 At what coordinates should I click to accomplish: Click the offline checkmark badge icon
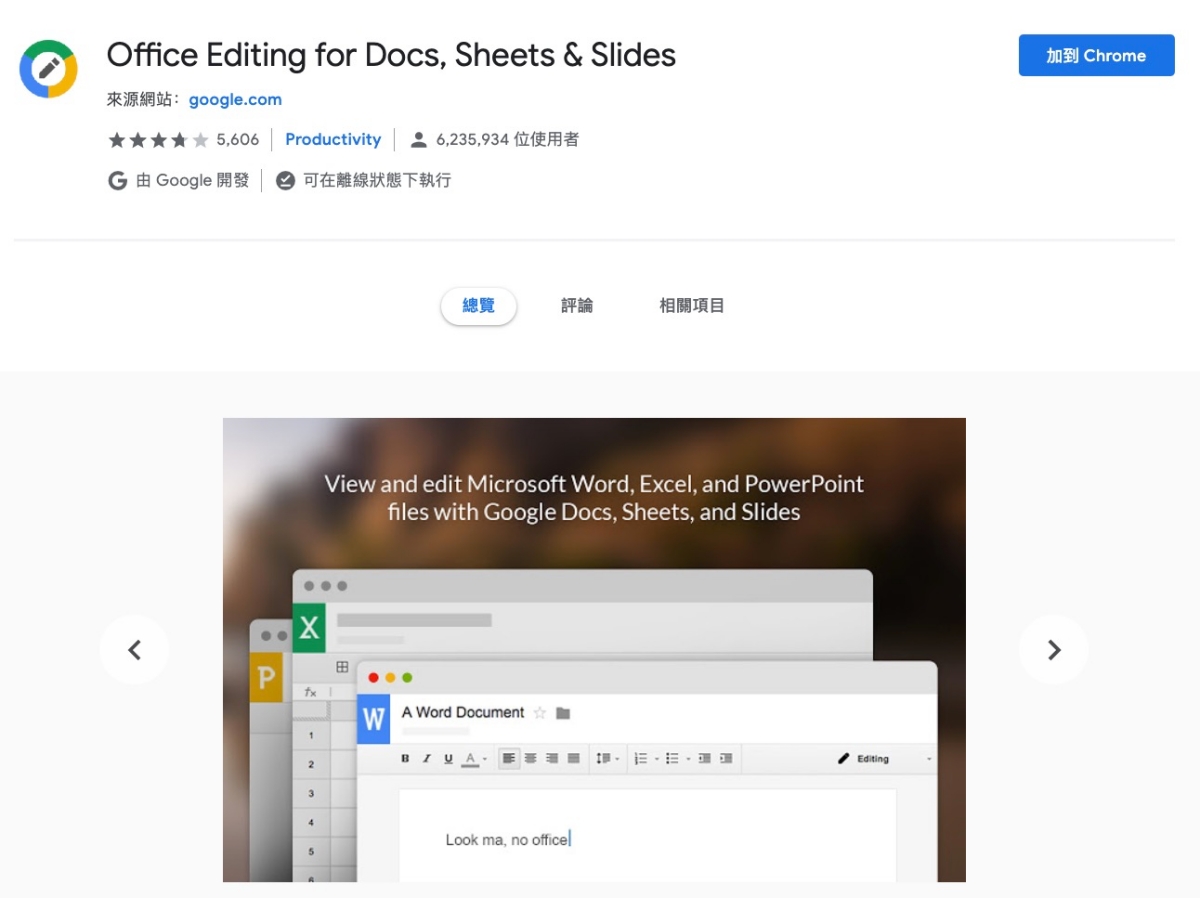pyautogui.click(x=285, y=180)
